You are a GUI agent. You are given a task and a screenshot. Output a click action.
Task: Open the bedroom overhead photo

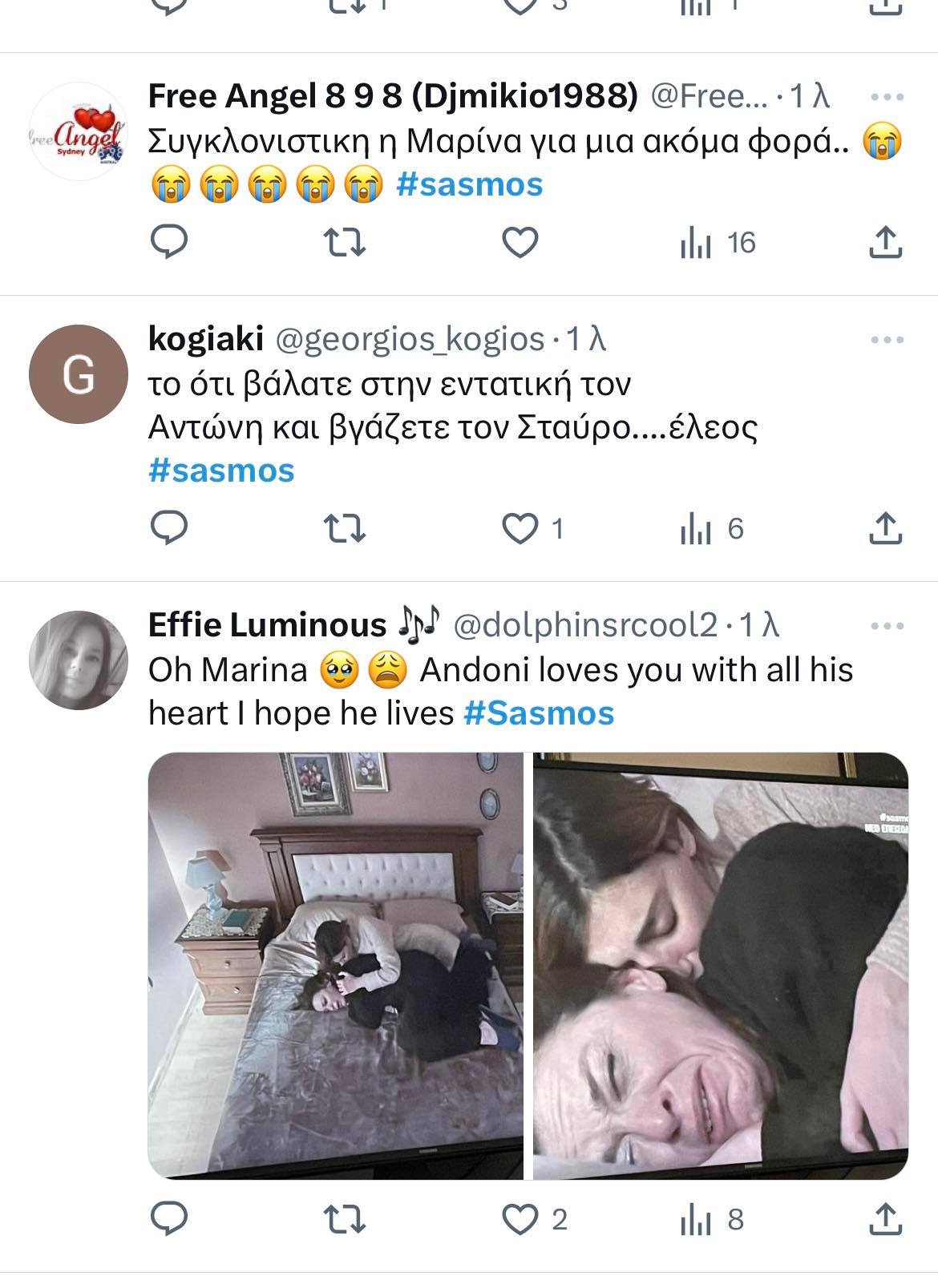[x=335, y=966]
